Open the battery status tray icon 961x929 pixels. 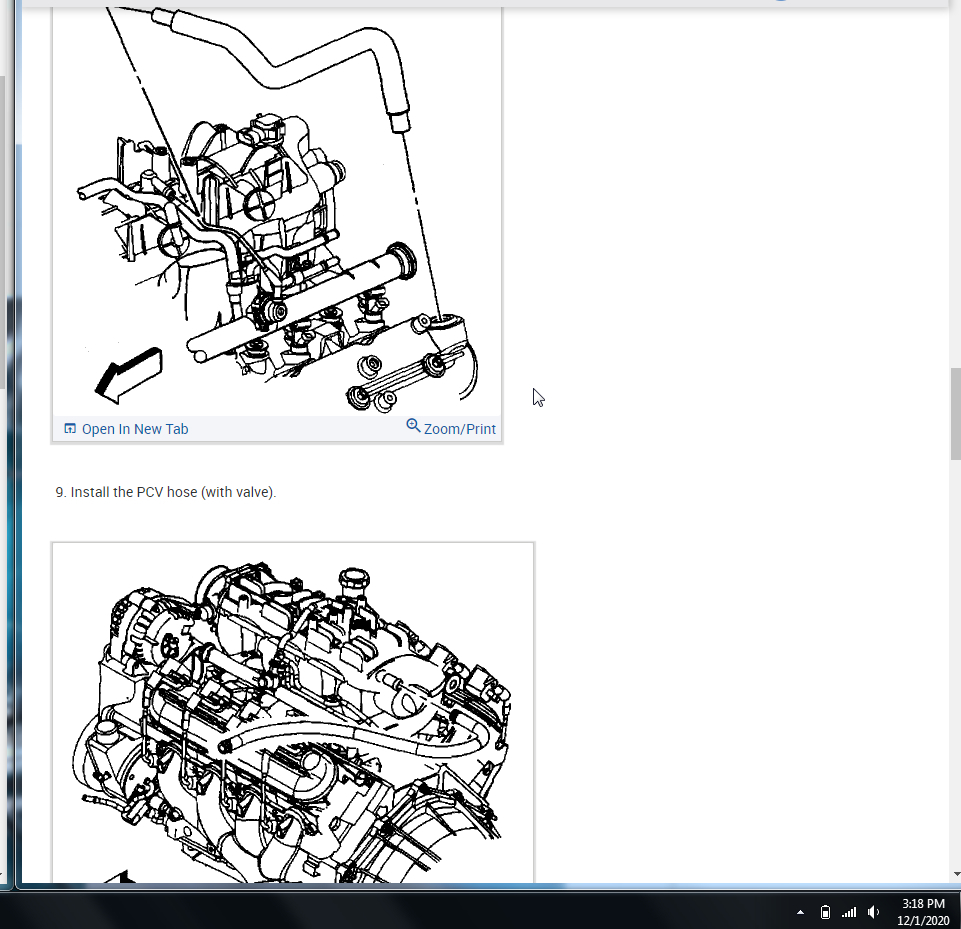pyautogui.click(x=826, y=912)
